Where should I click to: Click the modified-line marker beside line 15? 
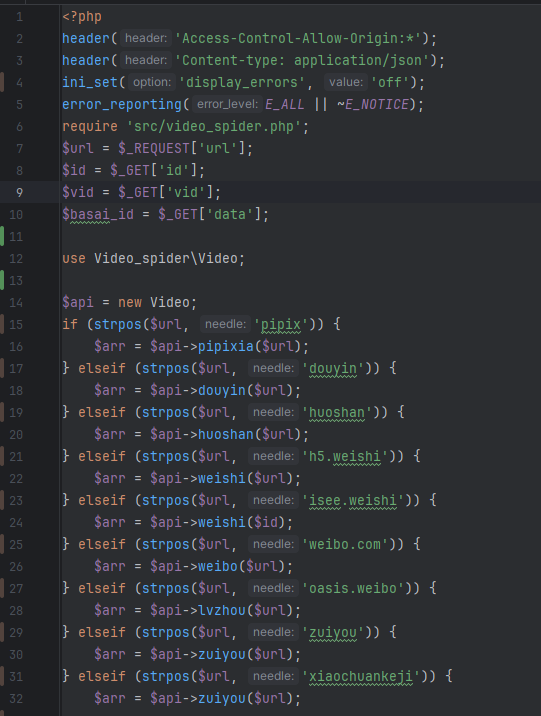coord(2,324)
